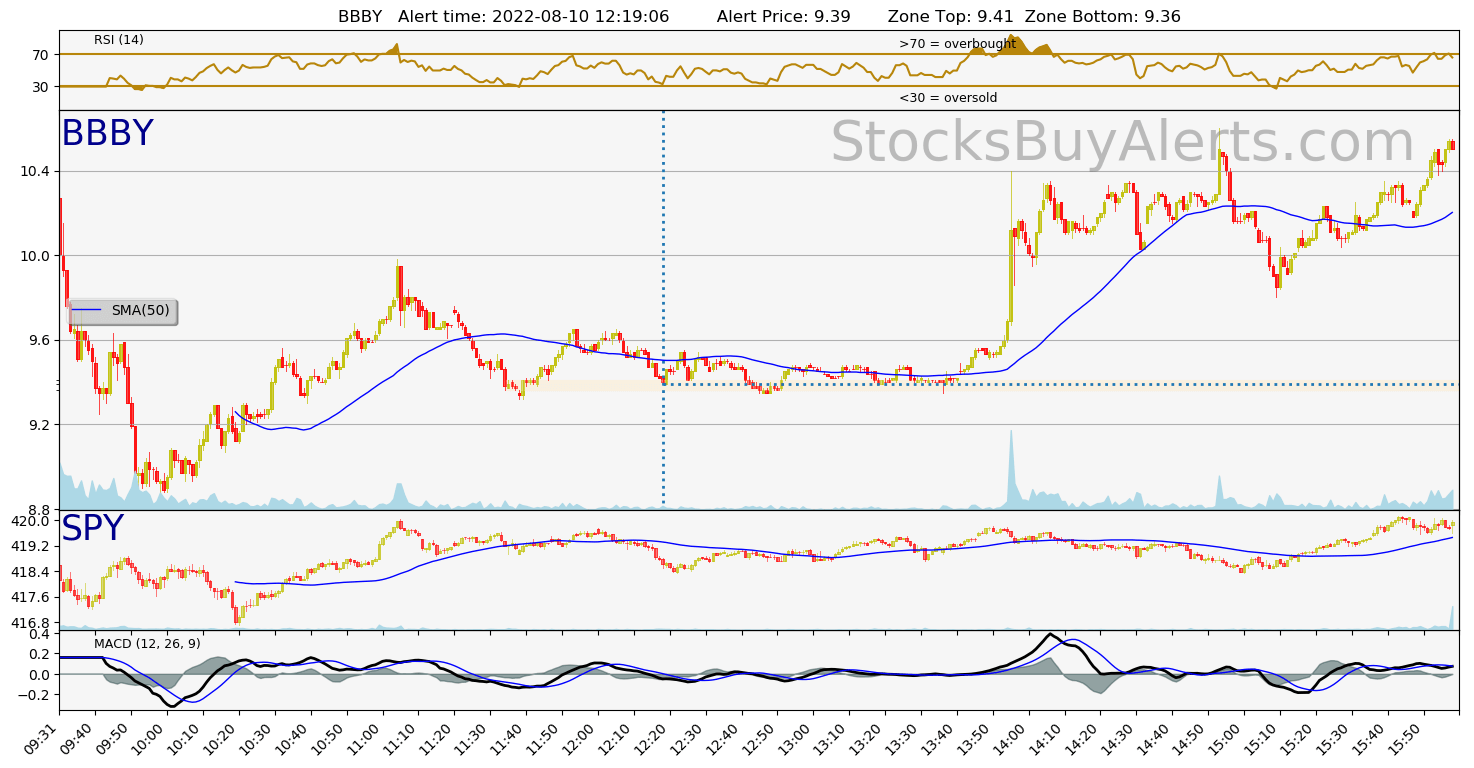The image size is (1474, 768).
Task: Click the RSI axis value 70
Action: coord(41,55)
